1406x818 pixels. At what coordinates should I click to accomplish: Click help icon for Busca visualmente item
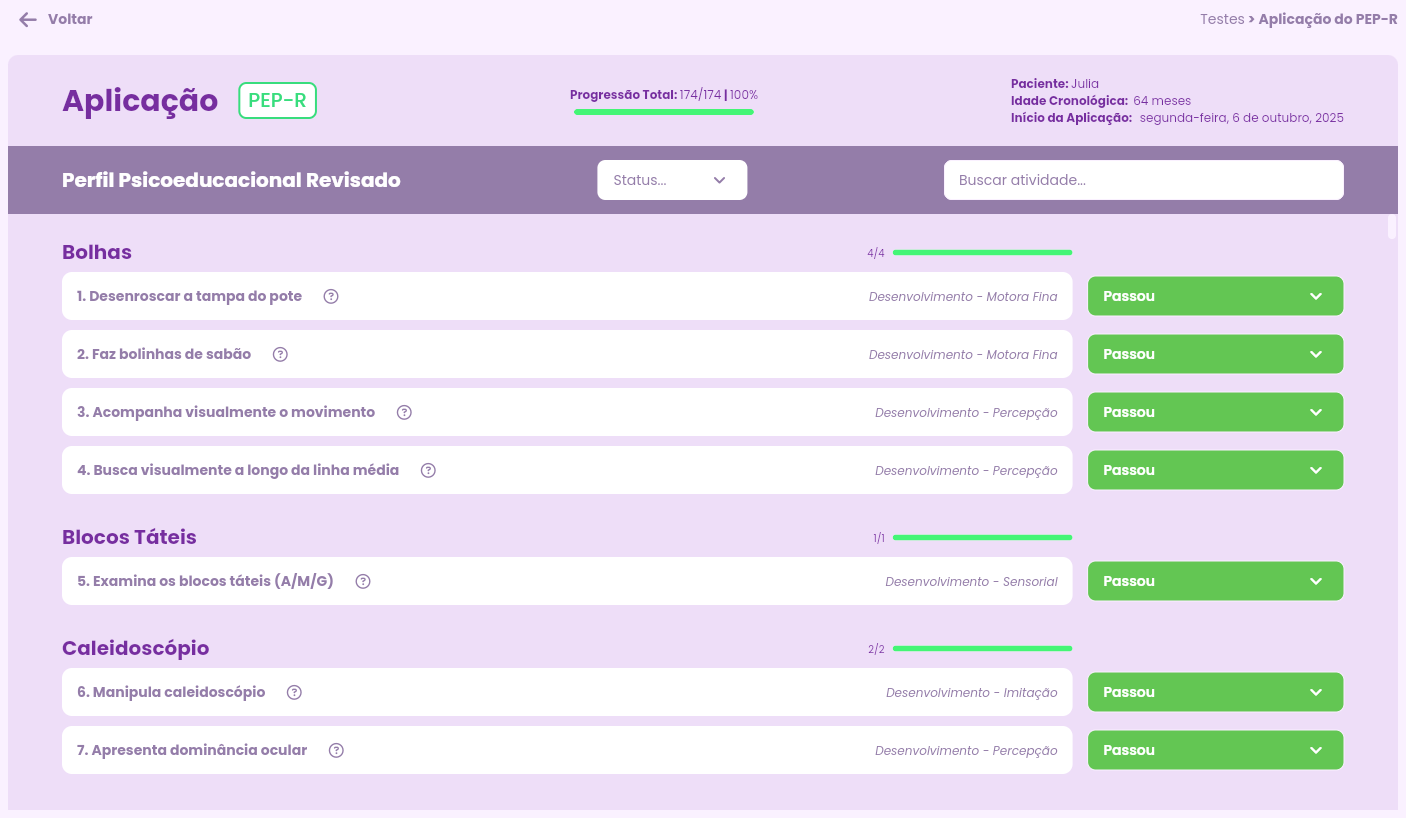point(428,470)
